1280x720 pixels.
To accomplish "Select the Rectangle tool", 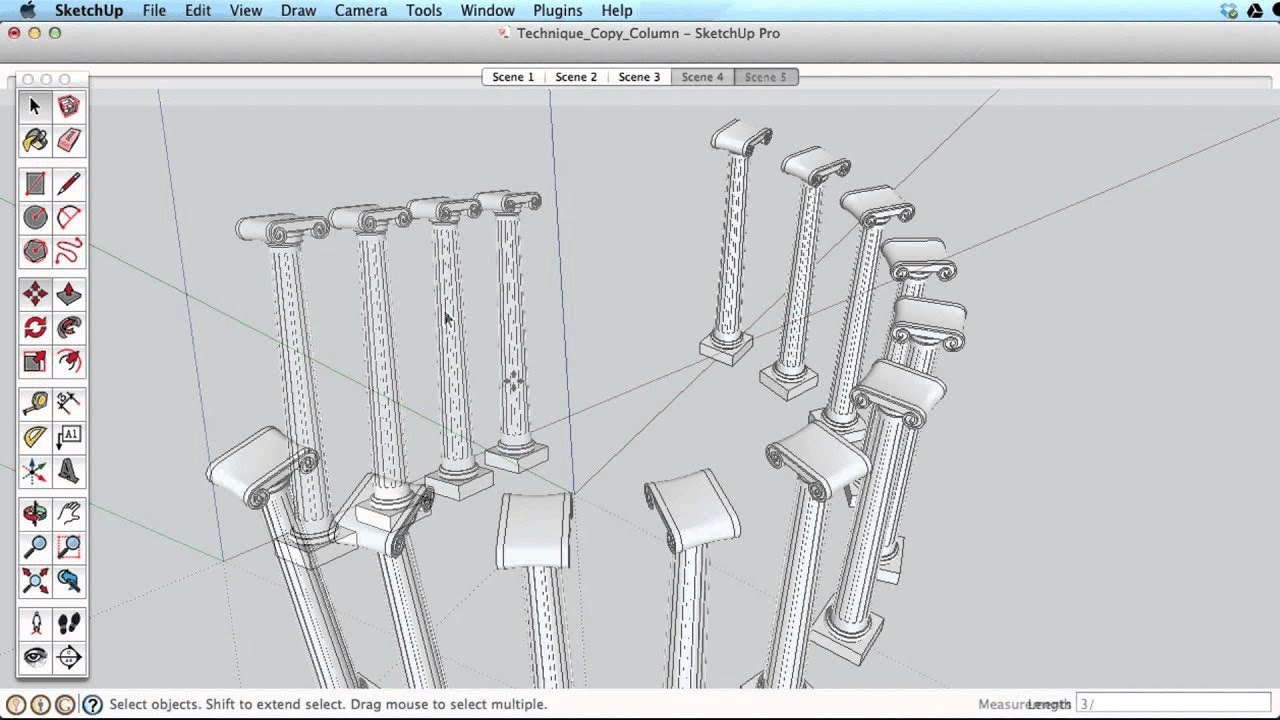I will [x=35, y=184].
